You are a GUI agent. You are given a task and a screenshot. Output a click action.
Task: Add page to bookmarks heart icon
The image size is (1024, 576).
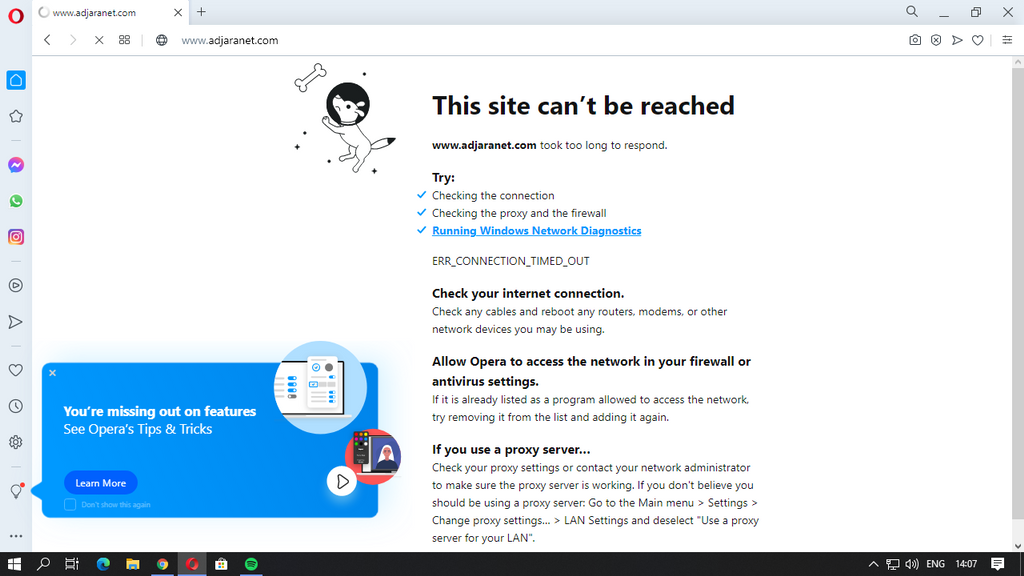[x=978, y=40]
